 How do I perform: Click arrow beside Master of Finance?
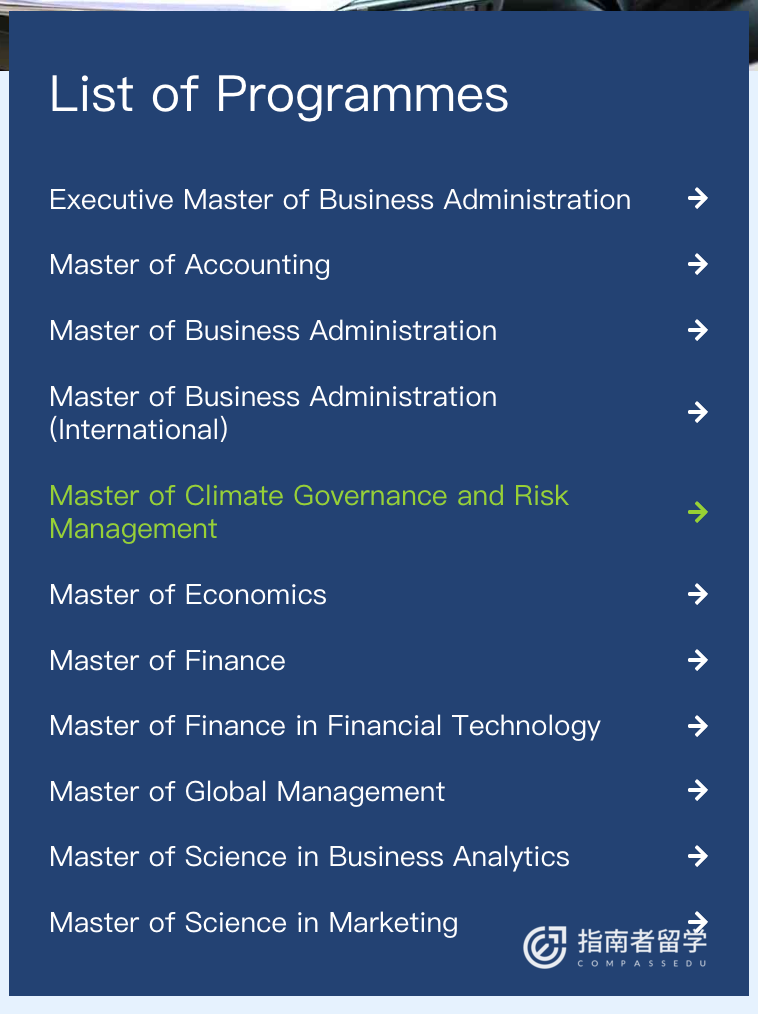click(698, 660)
